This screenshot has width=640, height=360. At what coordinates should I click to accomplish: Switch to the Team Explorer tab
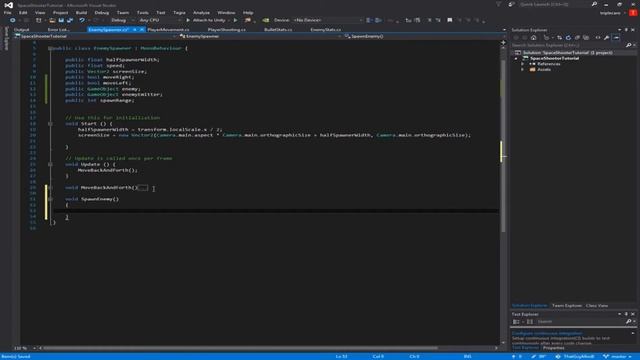pyautogui.click(x=567, y=305)
